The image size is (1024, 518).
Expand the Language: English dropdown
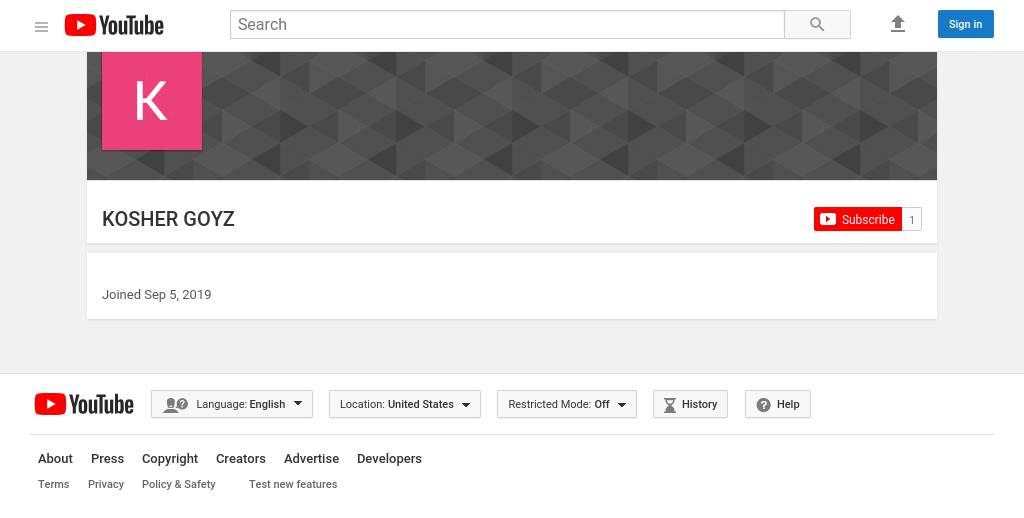pyautogui.click(x=232, y=404)
